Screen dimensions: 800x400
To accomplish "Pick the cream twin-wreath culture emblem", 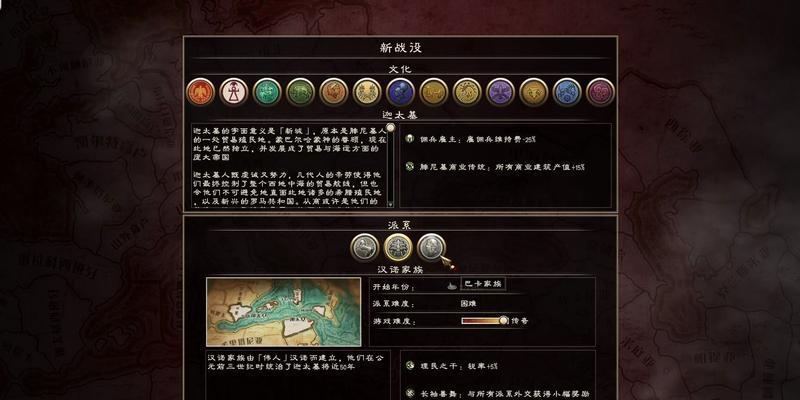I will pyautogui.click(x=367, y=92).
